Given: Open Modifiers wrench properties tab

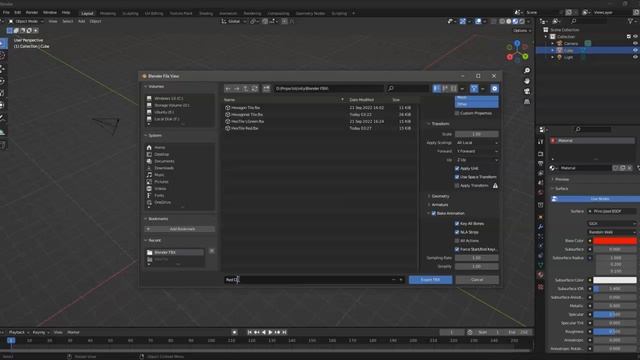Looking at the screenshot, I should [540, 227].
